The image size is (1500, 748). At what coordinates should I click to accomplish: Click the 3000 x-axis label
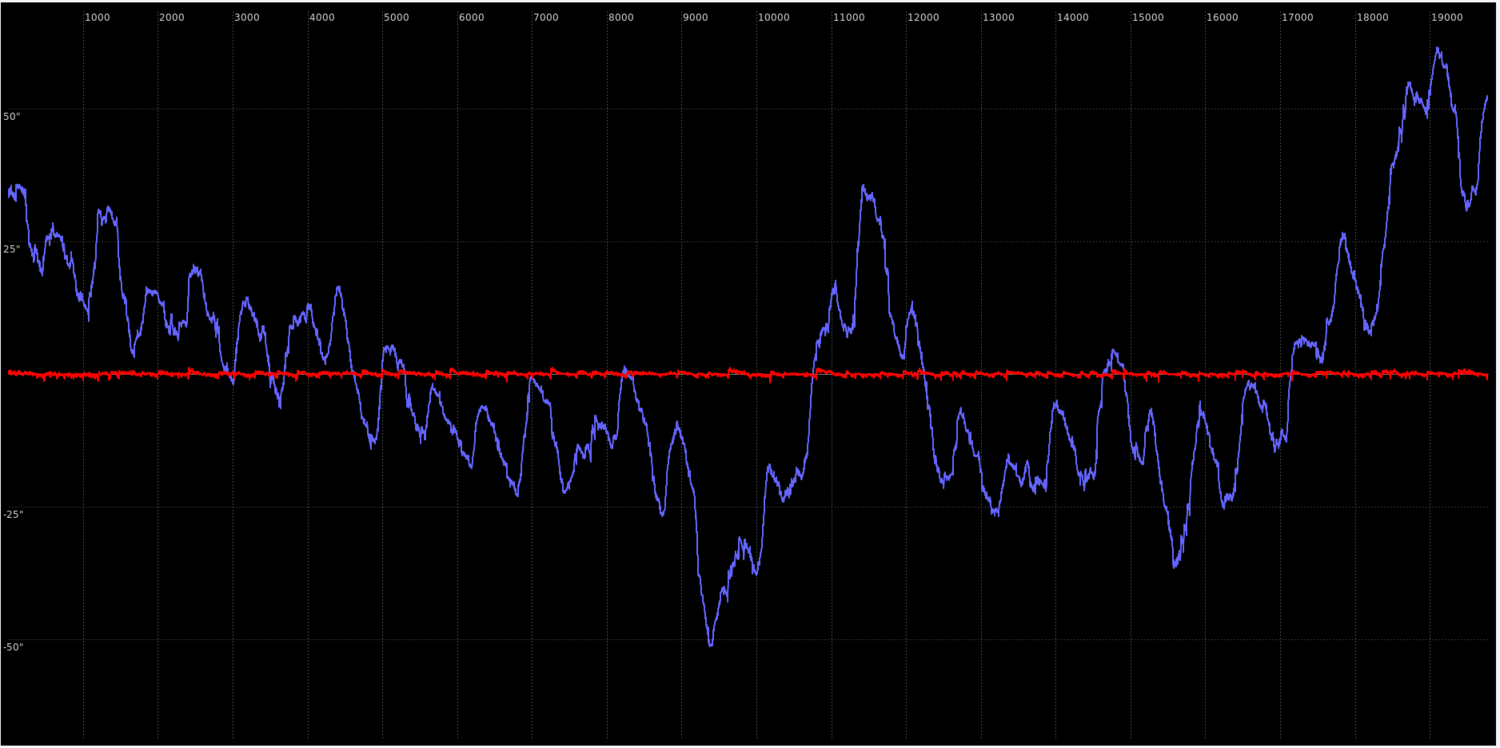click(x=247, y=18)
